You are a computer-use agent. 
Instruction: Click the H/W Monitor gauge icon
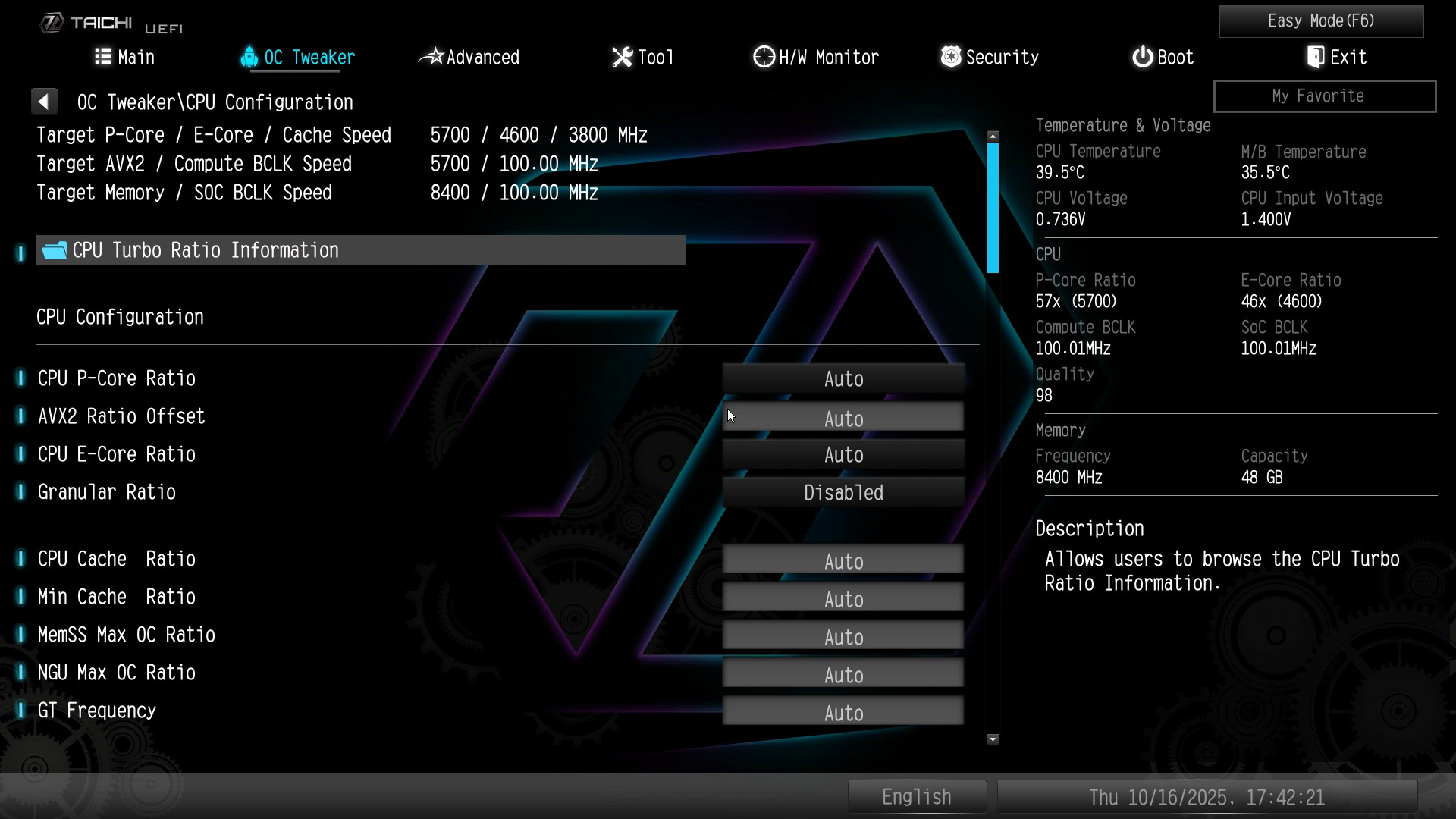click(764, 57)
